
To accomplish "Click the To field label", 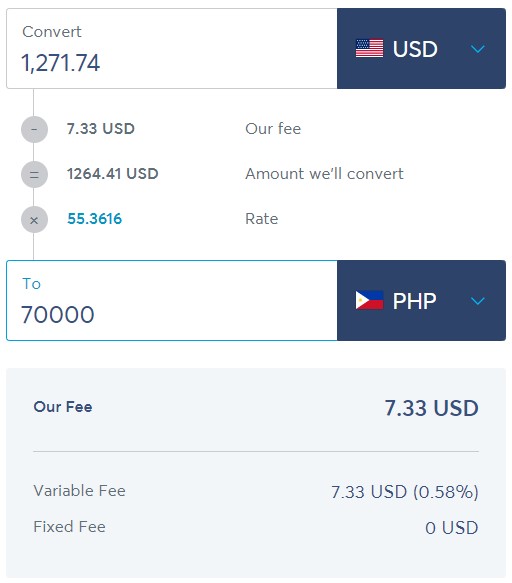I will tap(31, 284).
